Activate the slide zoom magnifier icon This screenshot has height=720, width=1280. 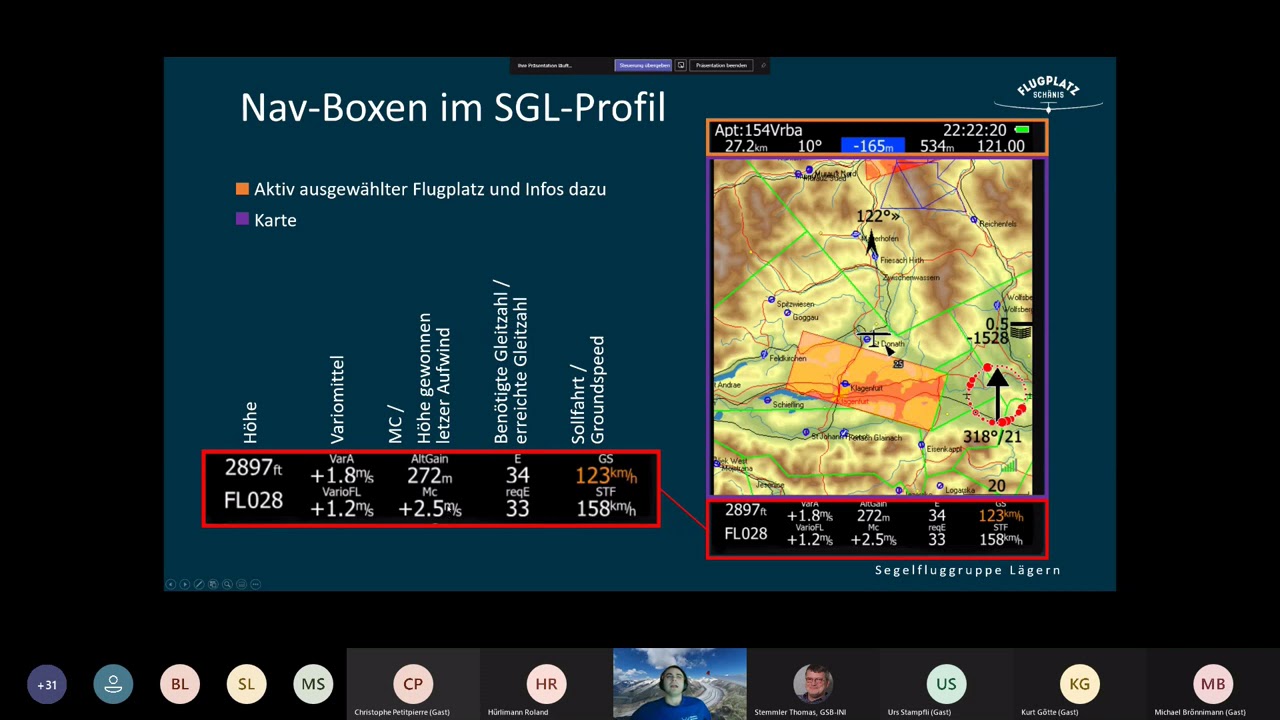click(227, 584)
